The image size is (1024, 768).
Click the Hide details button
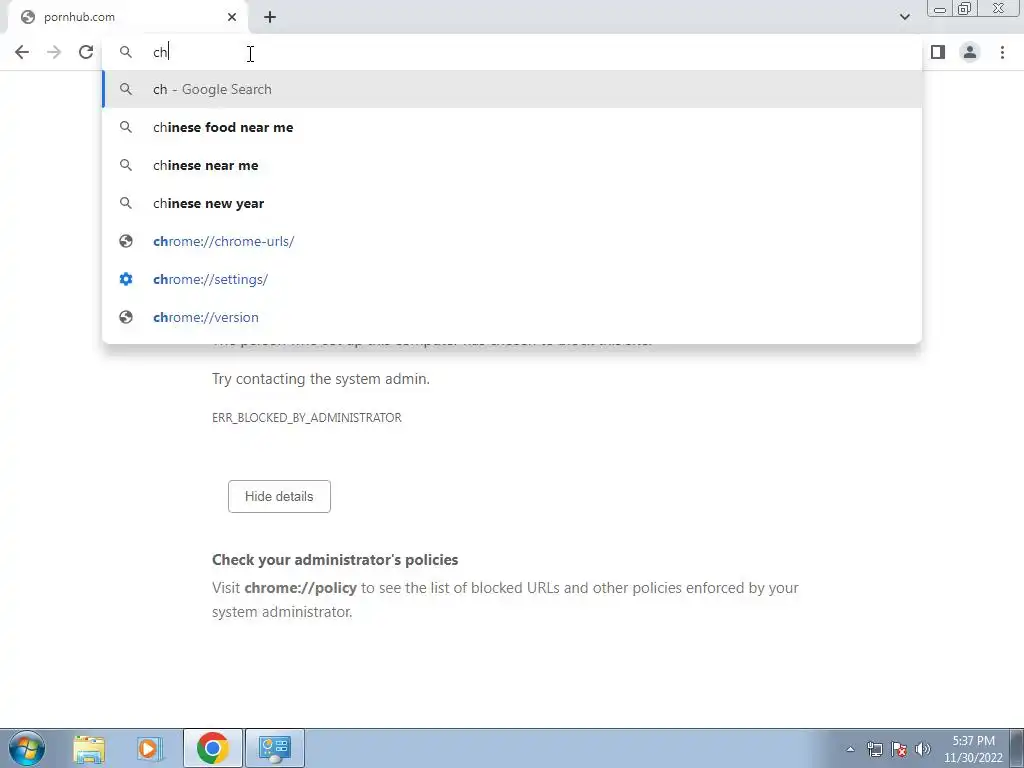click(280, 496)
